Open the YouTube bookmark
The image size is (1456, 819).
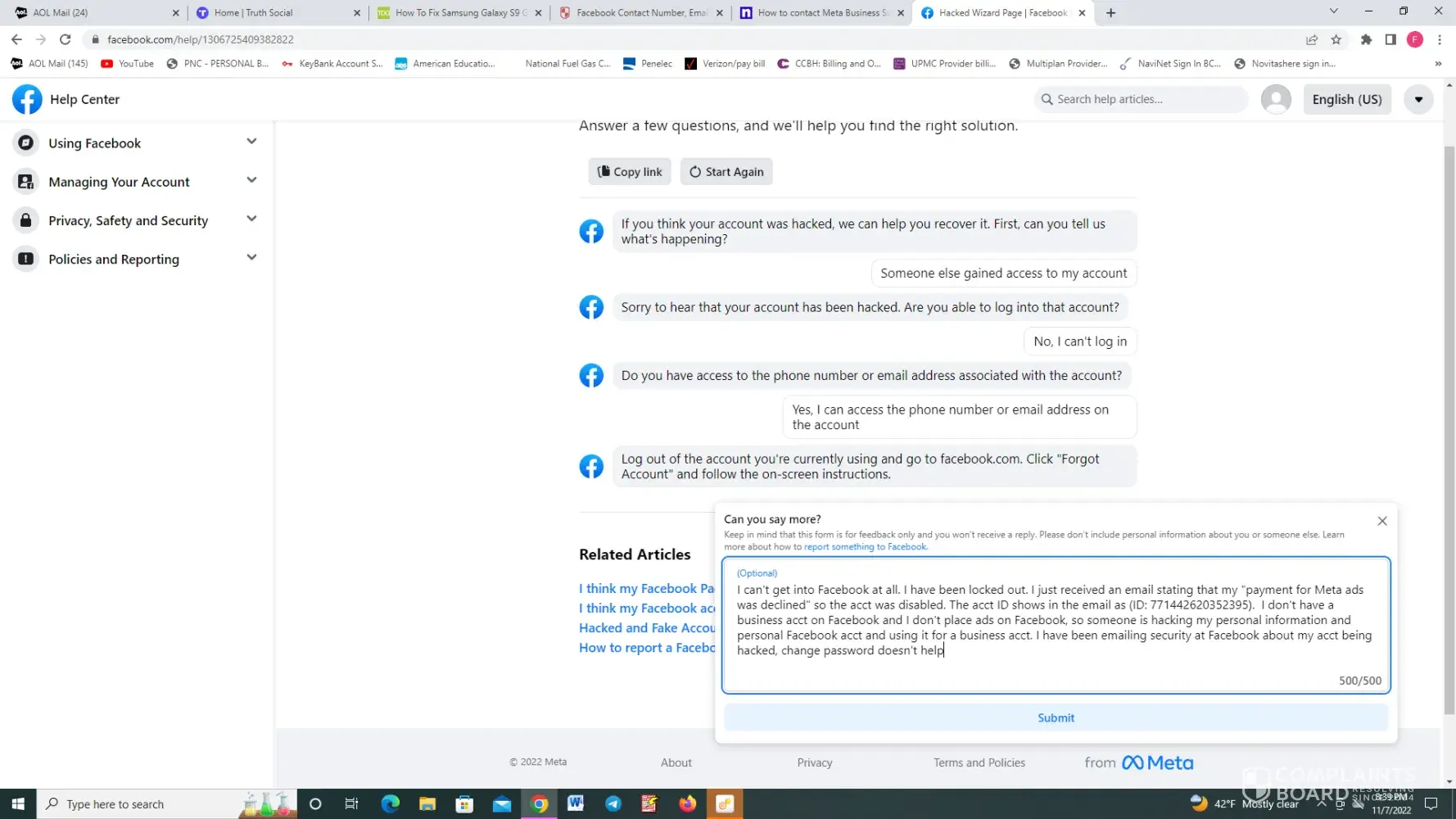pyautogui.click(x=127, y=64)
